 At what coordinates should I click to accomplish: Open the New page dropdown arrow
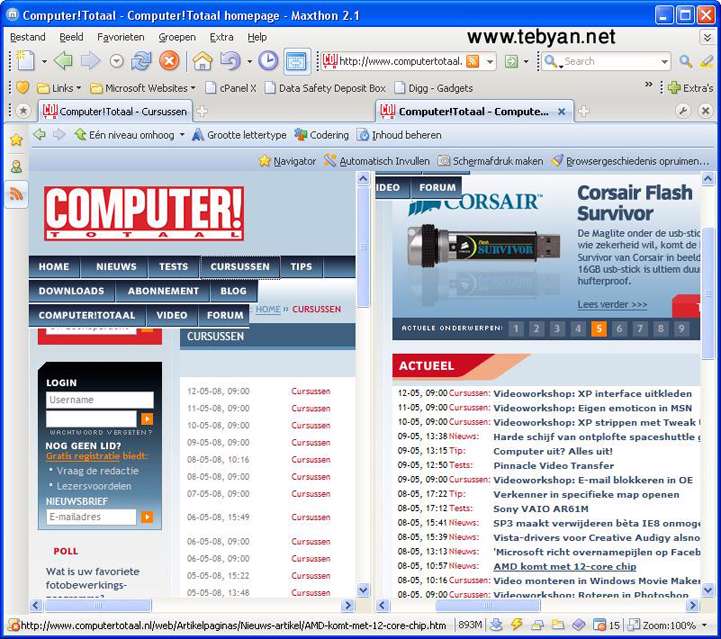[44, 61]
